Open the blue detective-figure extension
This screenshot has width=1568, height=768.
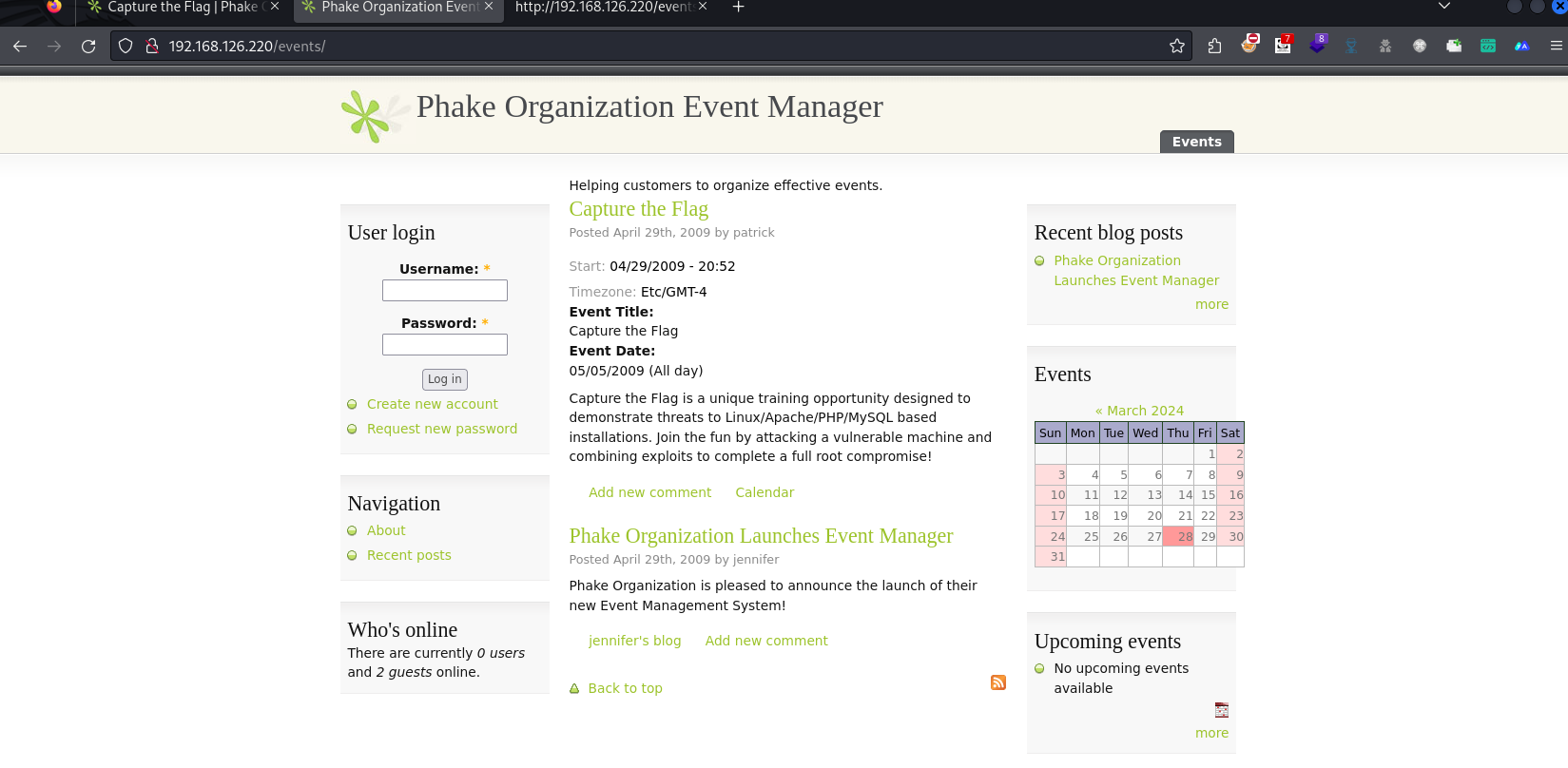click(x=1351, y=46)
